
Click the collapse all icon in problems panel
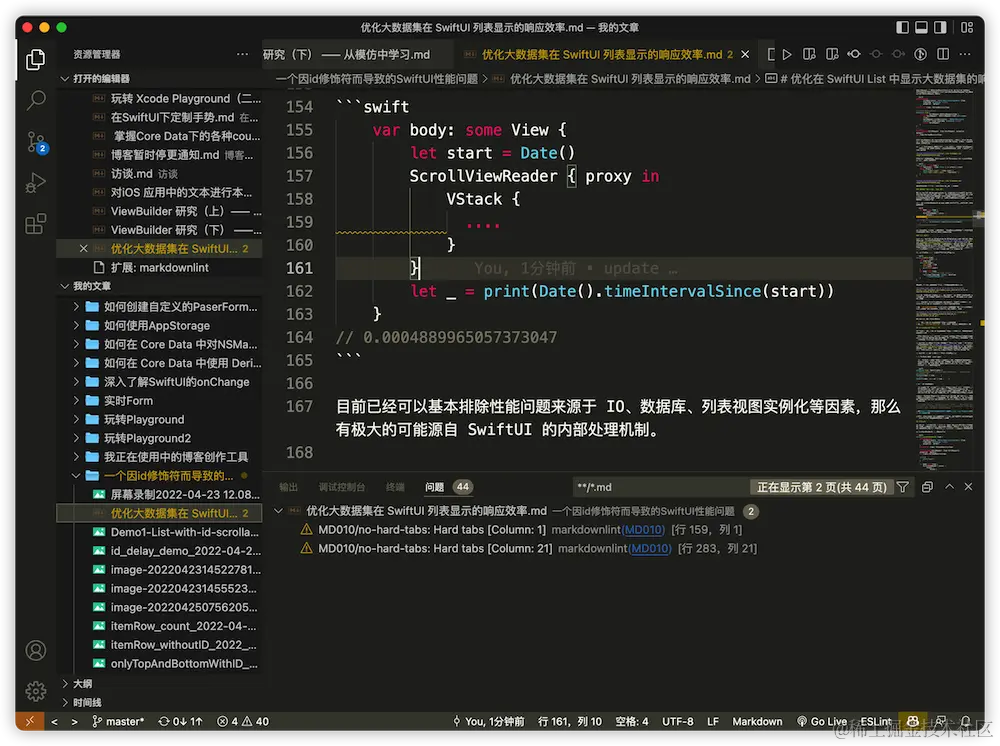(x=927, y=487)
